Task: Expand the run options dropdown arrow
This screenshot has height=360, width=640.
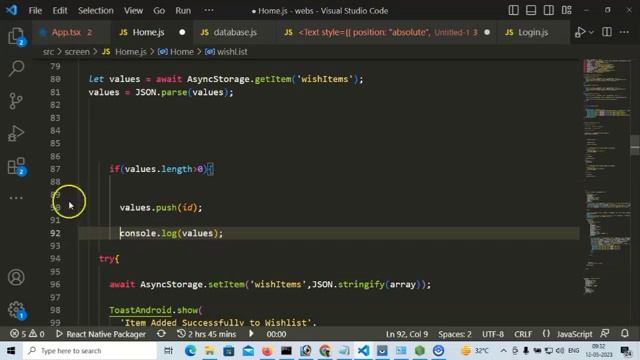Action: click(x=591, y=32)
